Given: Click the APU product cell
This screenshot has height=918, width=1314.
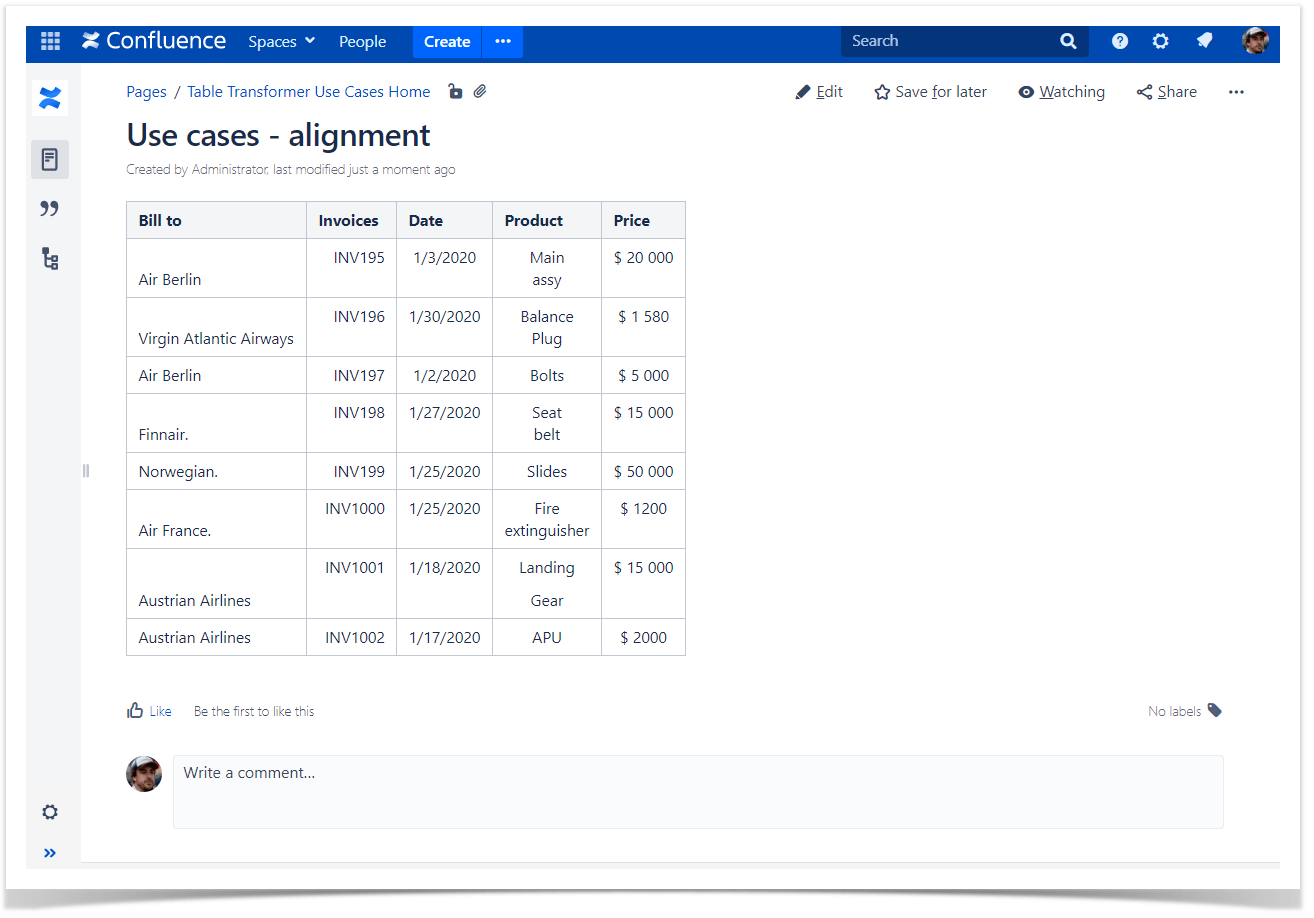Looking at the screenshot, I should click(x=547, y=637).
